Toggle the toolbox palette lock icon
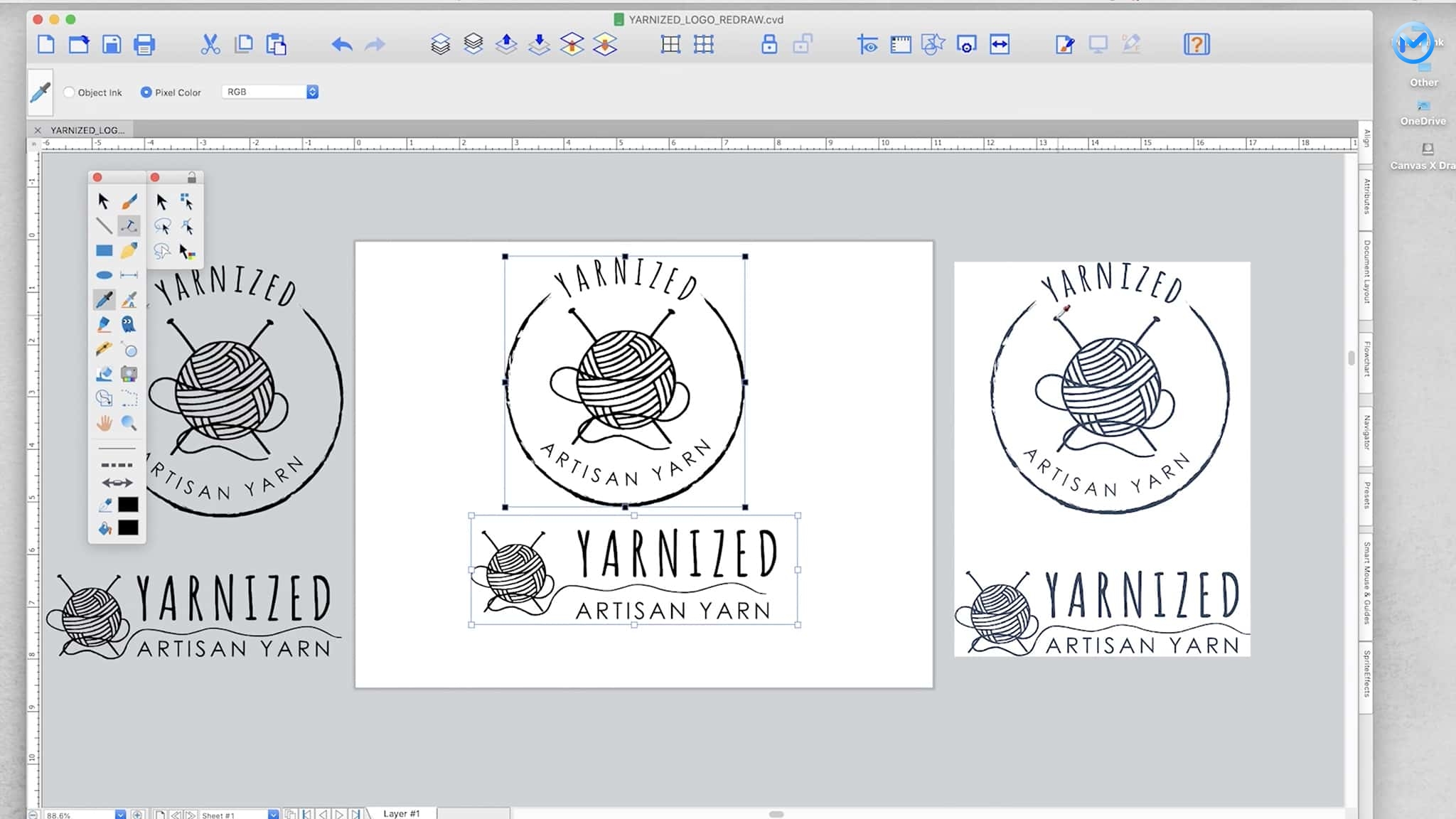Viewport: 1456px width, 819px height. coord(191,178)
